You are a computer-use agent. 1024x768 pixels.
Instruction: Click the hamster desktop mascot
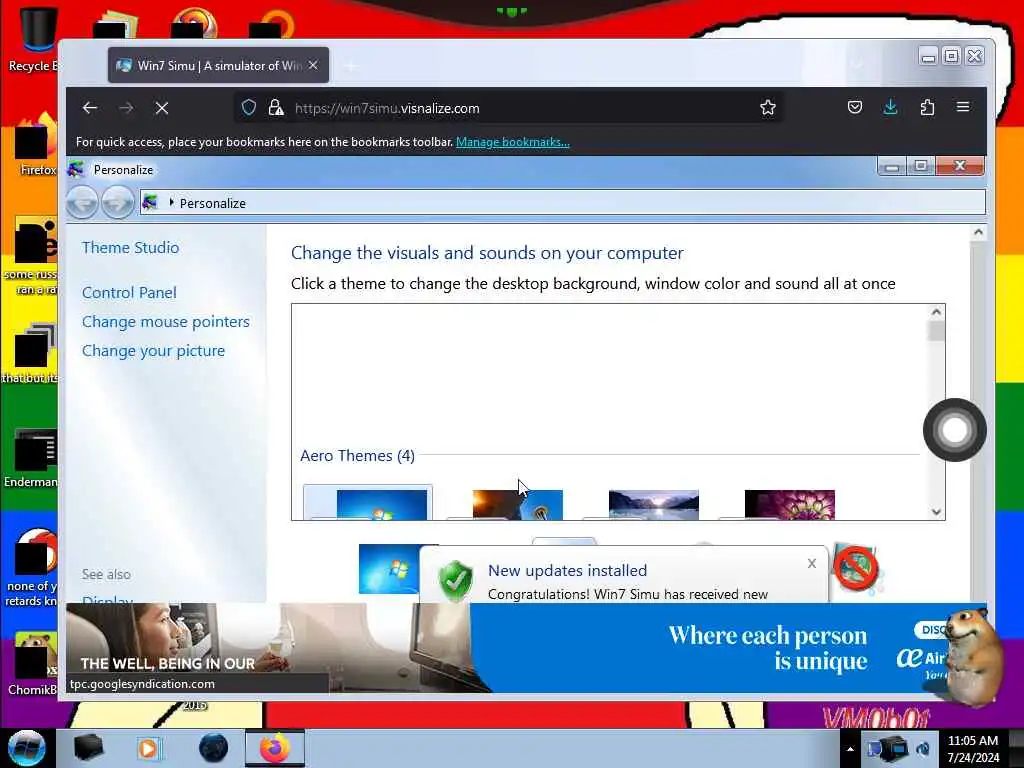(x=974, y=656)
